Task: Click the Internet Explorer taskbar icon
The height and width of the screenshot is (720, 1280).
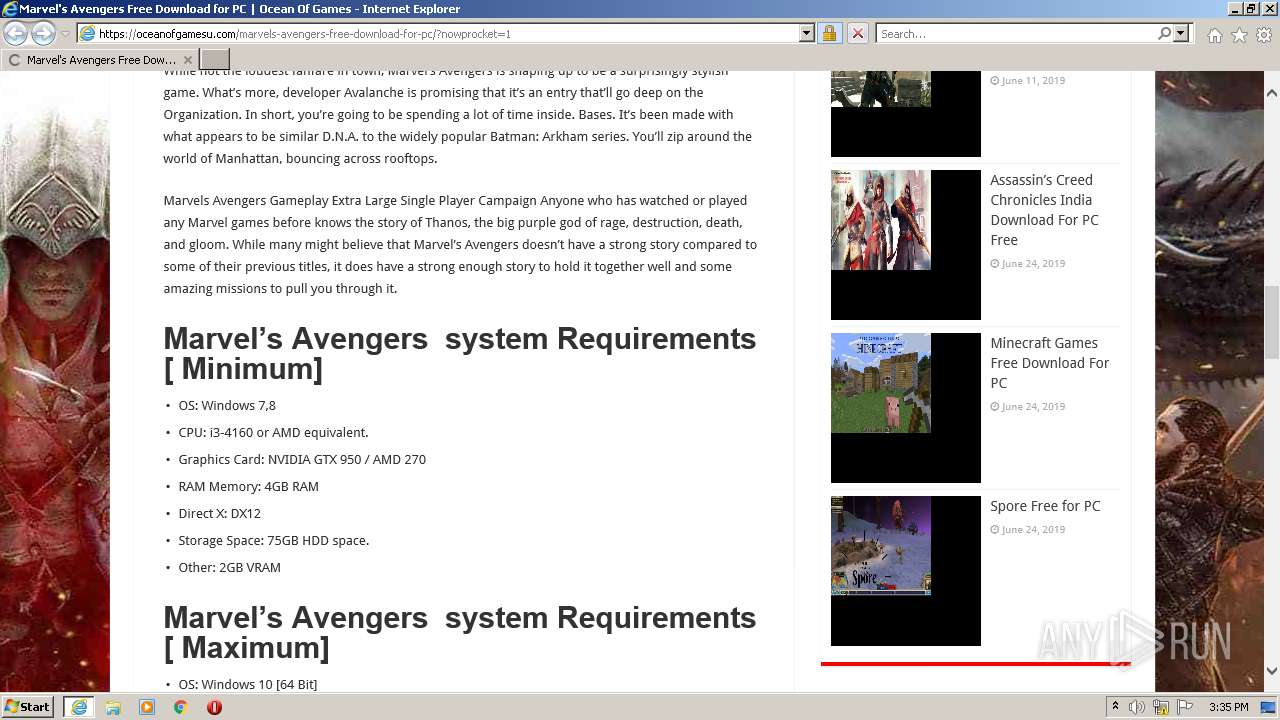Action: pos(78,707)
